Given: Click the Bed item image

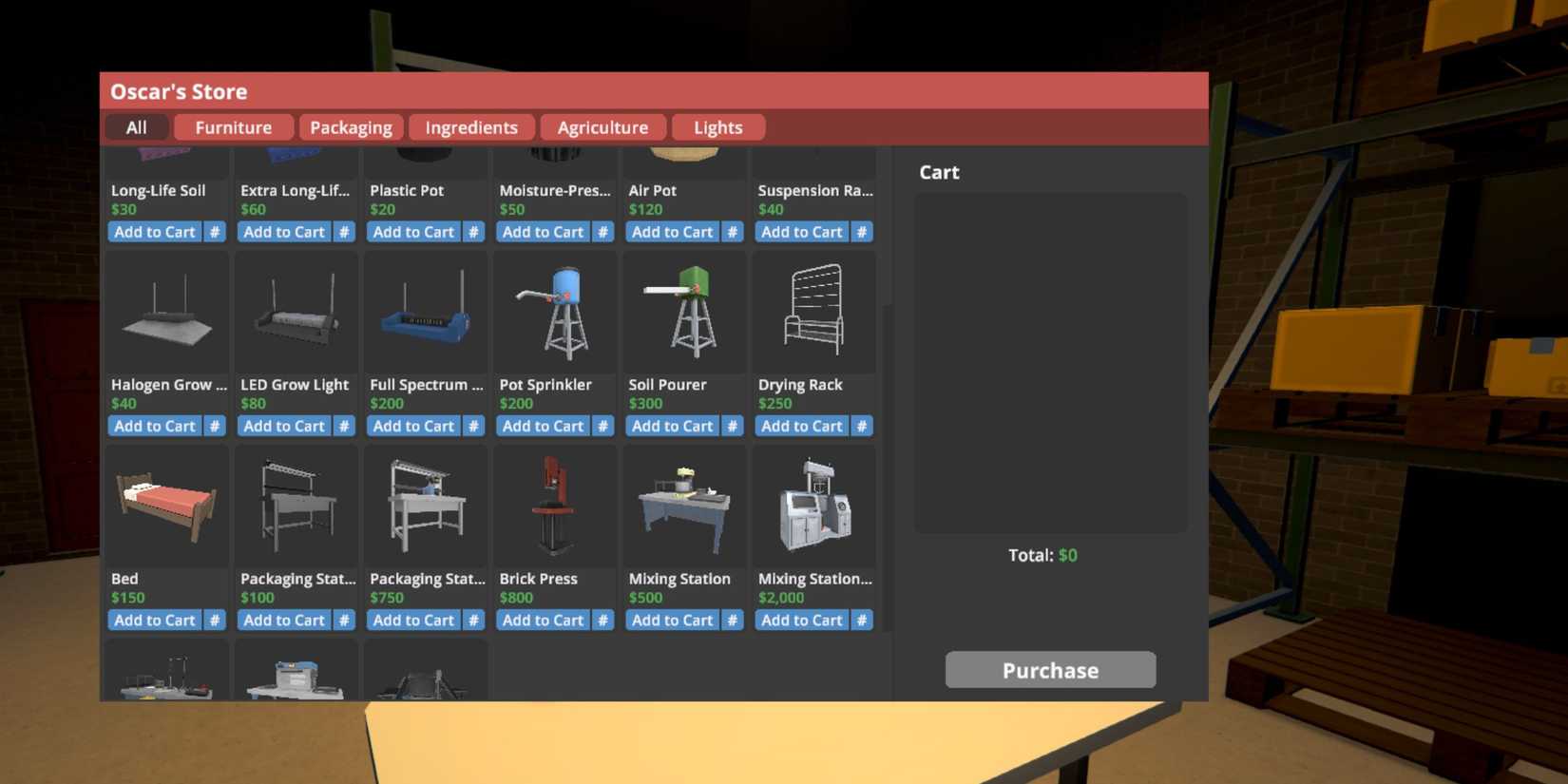Looking at the screenshot, I should tap(167, 507).
